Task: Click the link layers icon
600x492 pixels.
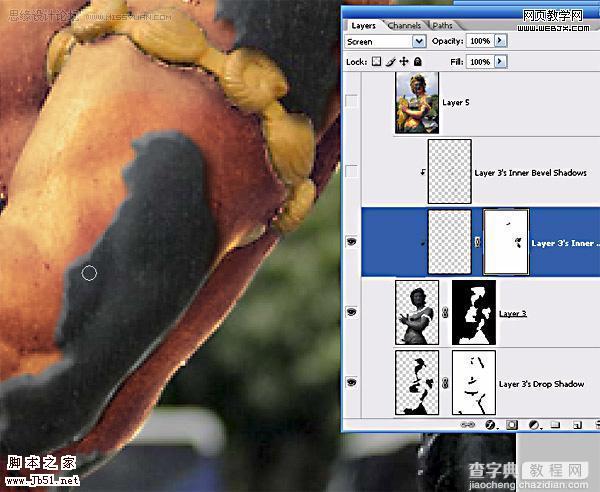Action: (467, 425)
